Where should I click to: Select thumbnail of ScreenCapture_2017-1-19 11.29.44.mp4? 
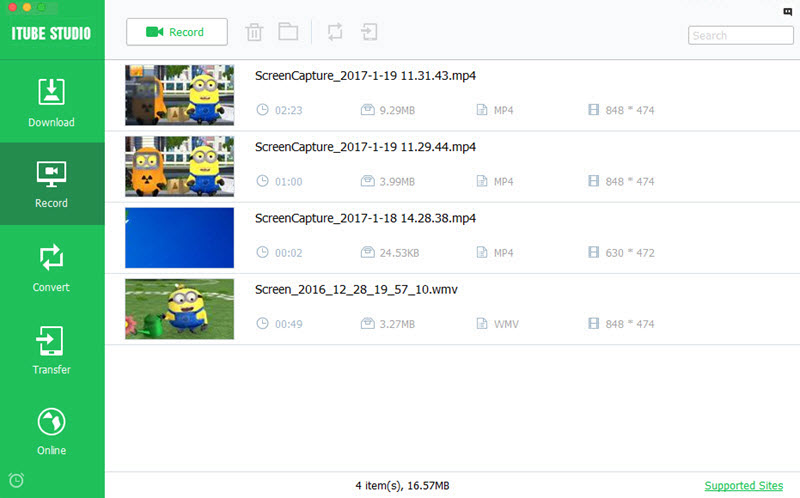pos(180,166)
